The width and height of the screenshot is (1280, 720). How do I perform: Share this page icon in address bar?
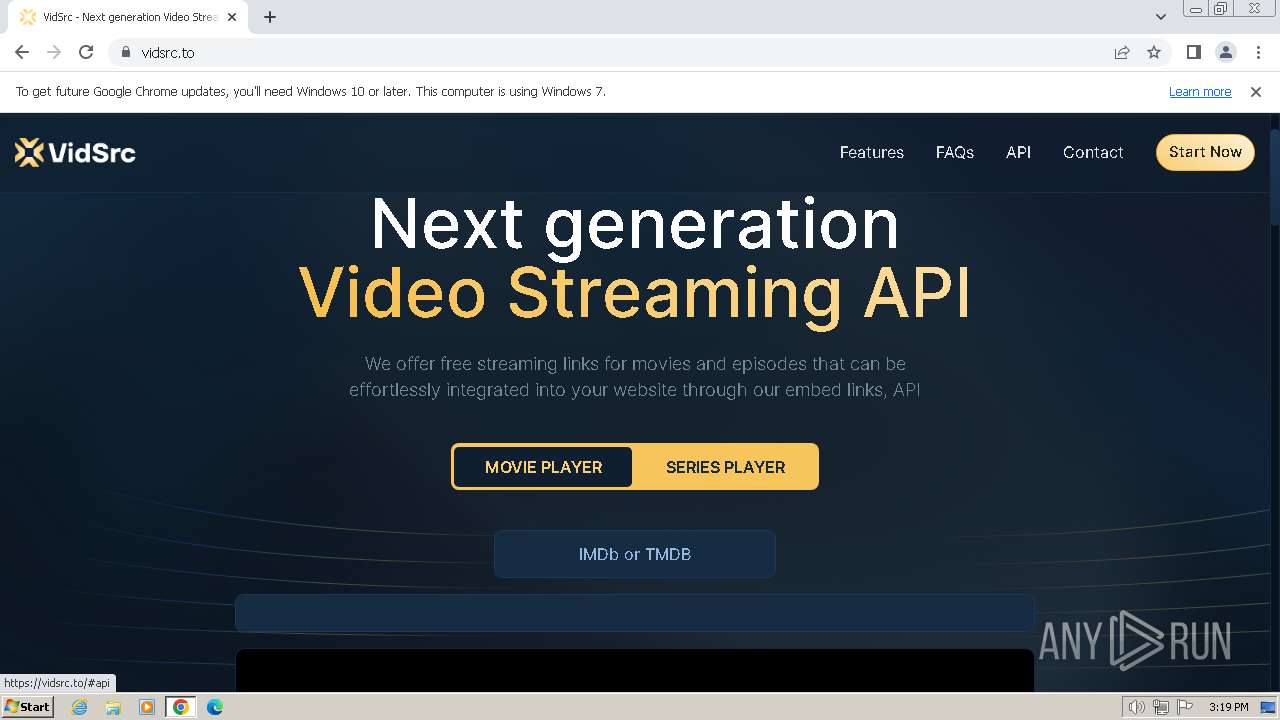[x=1122, y=52]
